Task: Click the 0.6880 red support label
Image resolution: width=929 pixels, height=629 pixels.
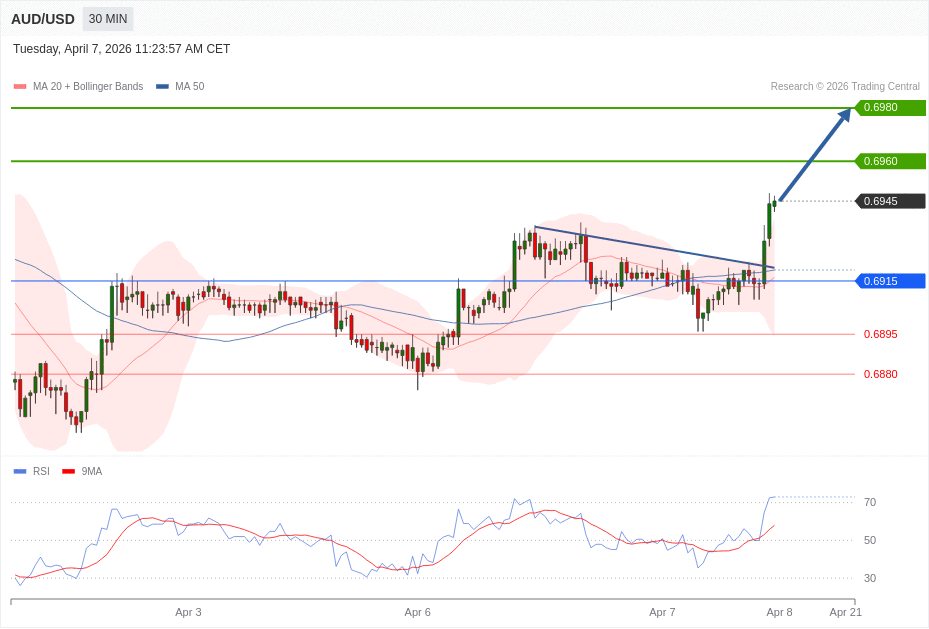Action: (x=880, y=374)
